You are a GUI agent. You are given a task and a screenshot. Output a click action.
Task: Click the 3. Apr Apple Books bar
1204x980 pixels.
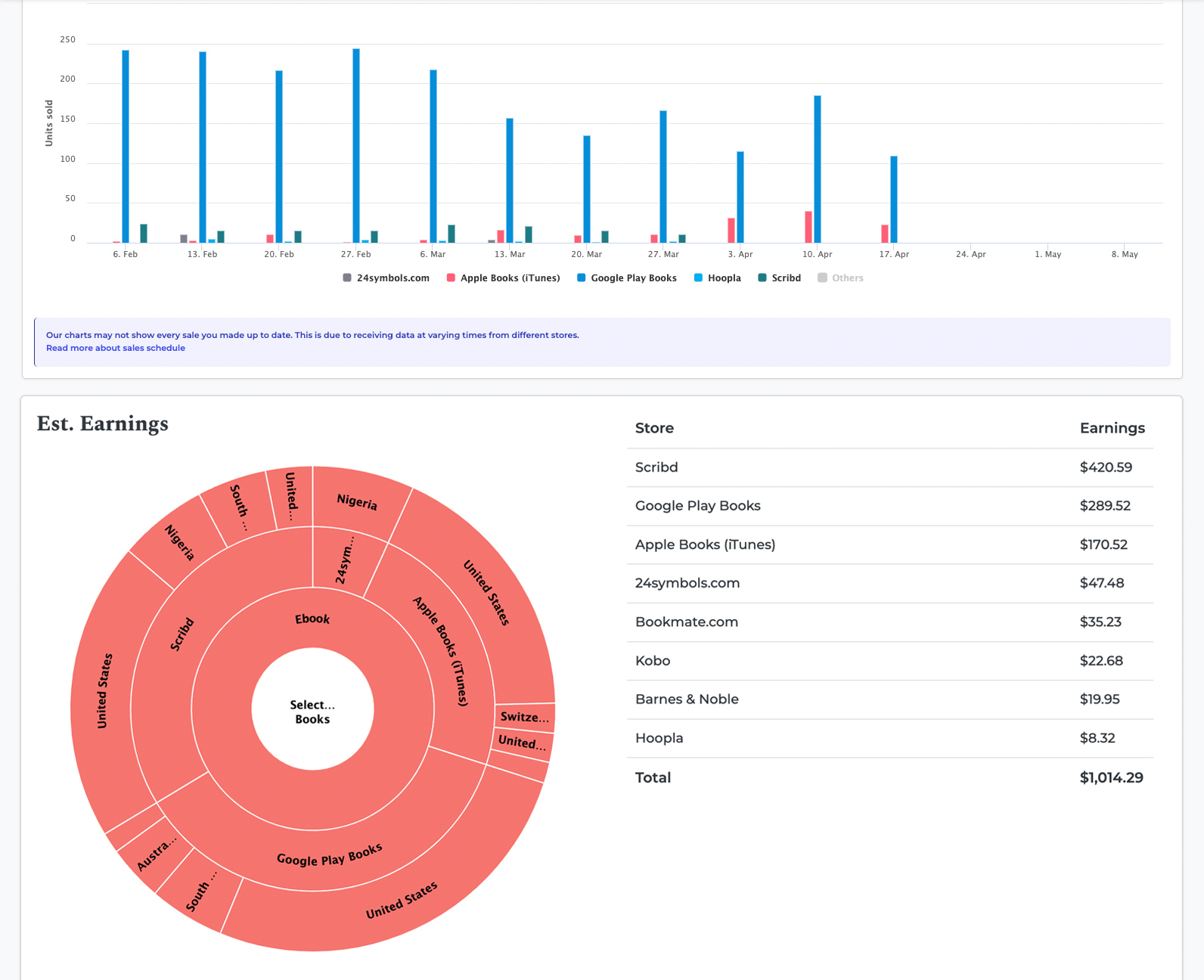click(x=731, y=231)
